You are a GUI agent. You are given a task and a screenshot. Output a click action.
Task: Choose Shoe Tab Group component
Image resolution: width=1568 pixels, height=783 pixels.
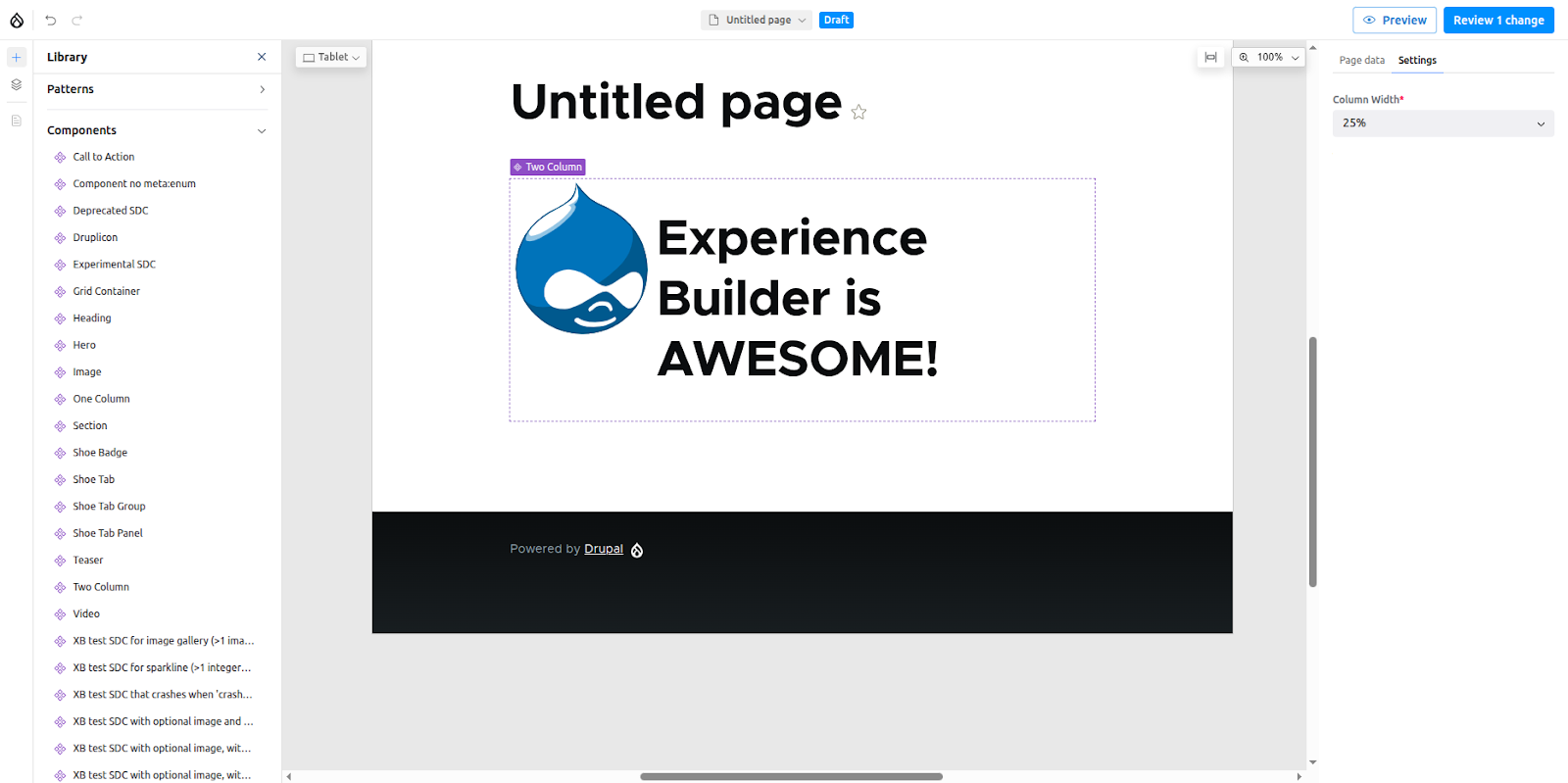(109, 507)
